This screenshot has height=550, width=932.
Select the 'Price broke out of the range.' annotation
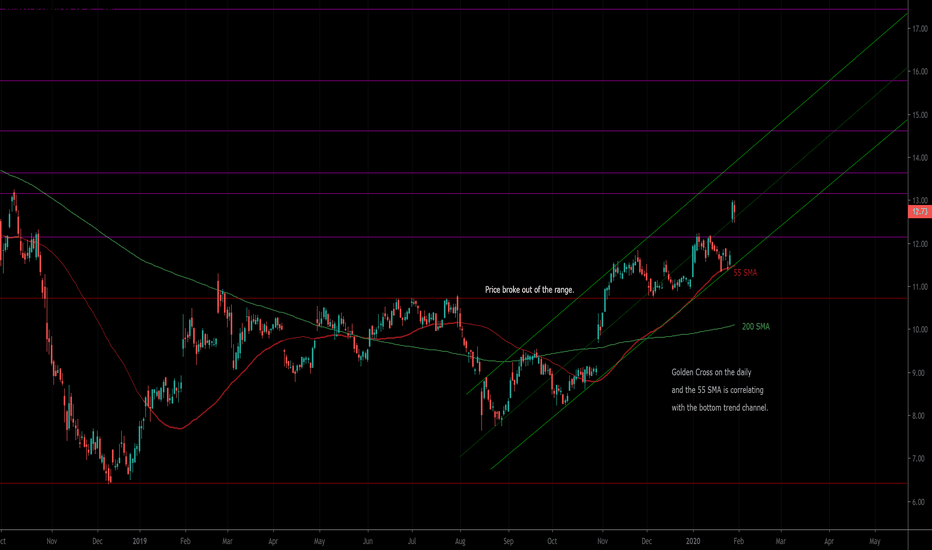(530, 290)
